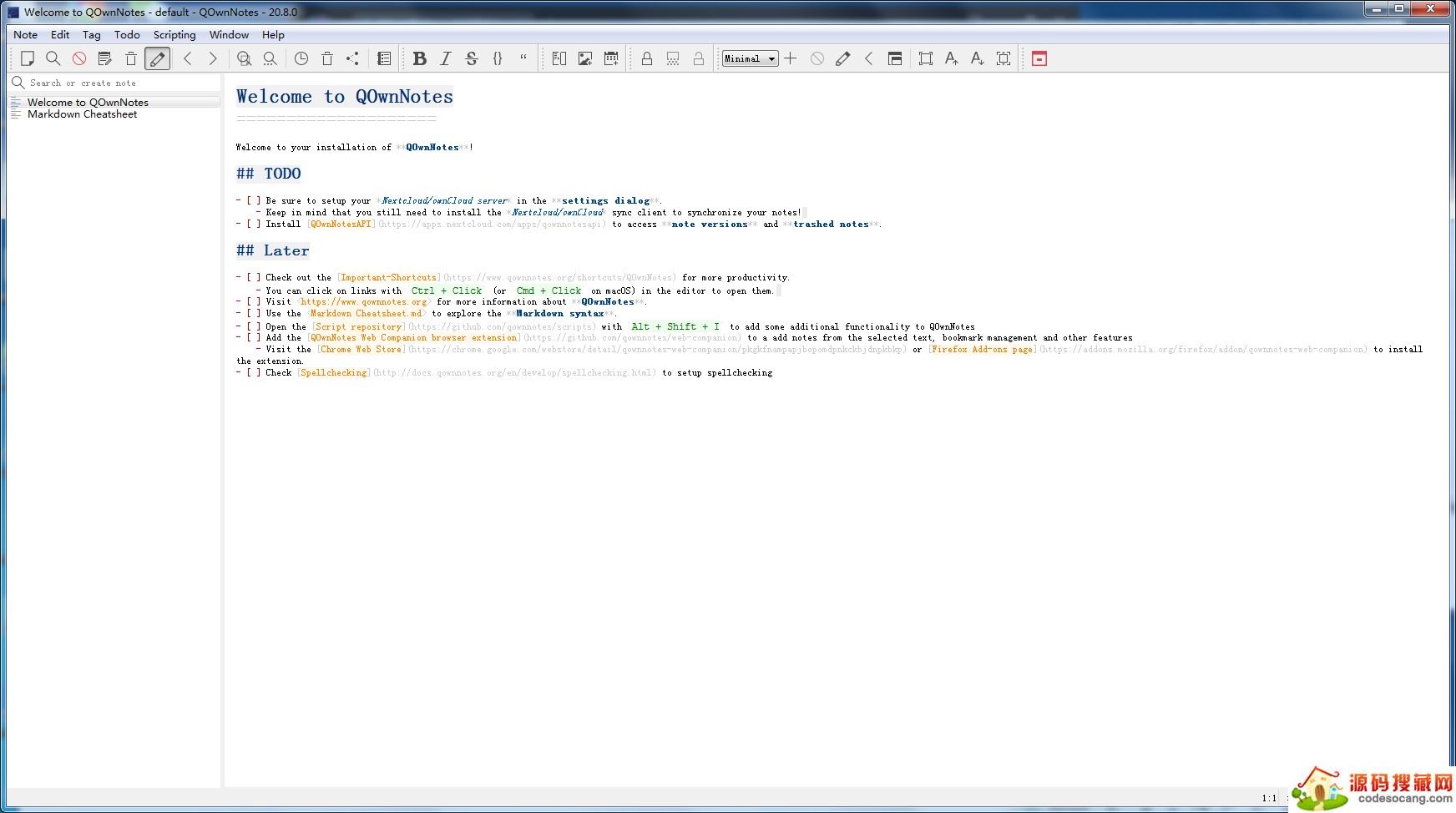
Task: Click the greyed-out padlock icon
Action: (x=699, y=58)
